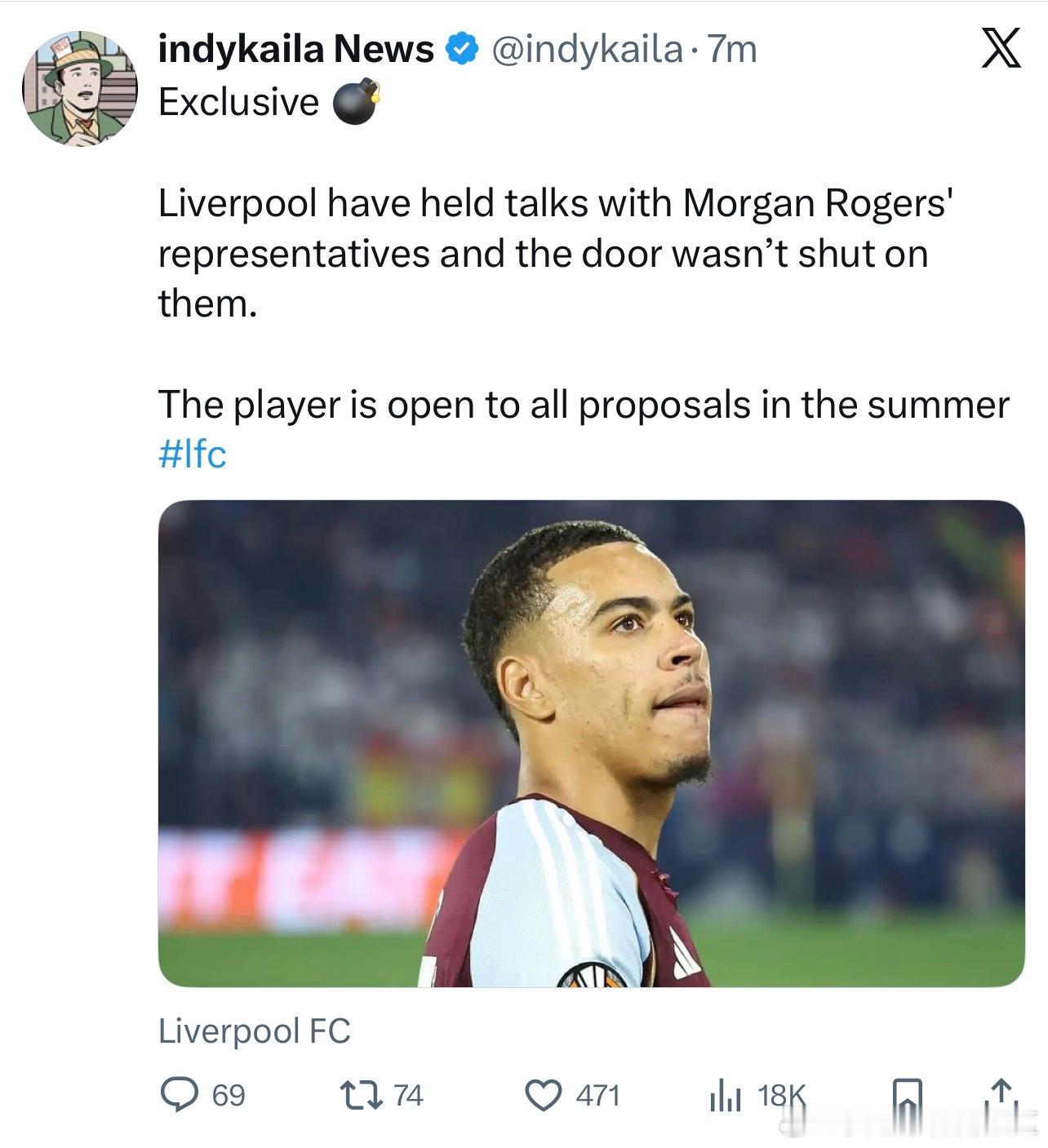Open the "indykaila News" display name
This screenshot has width=1048, height=1148.
pyautogui.click(x=295, y=50)
